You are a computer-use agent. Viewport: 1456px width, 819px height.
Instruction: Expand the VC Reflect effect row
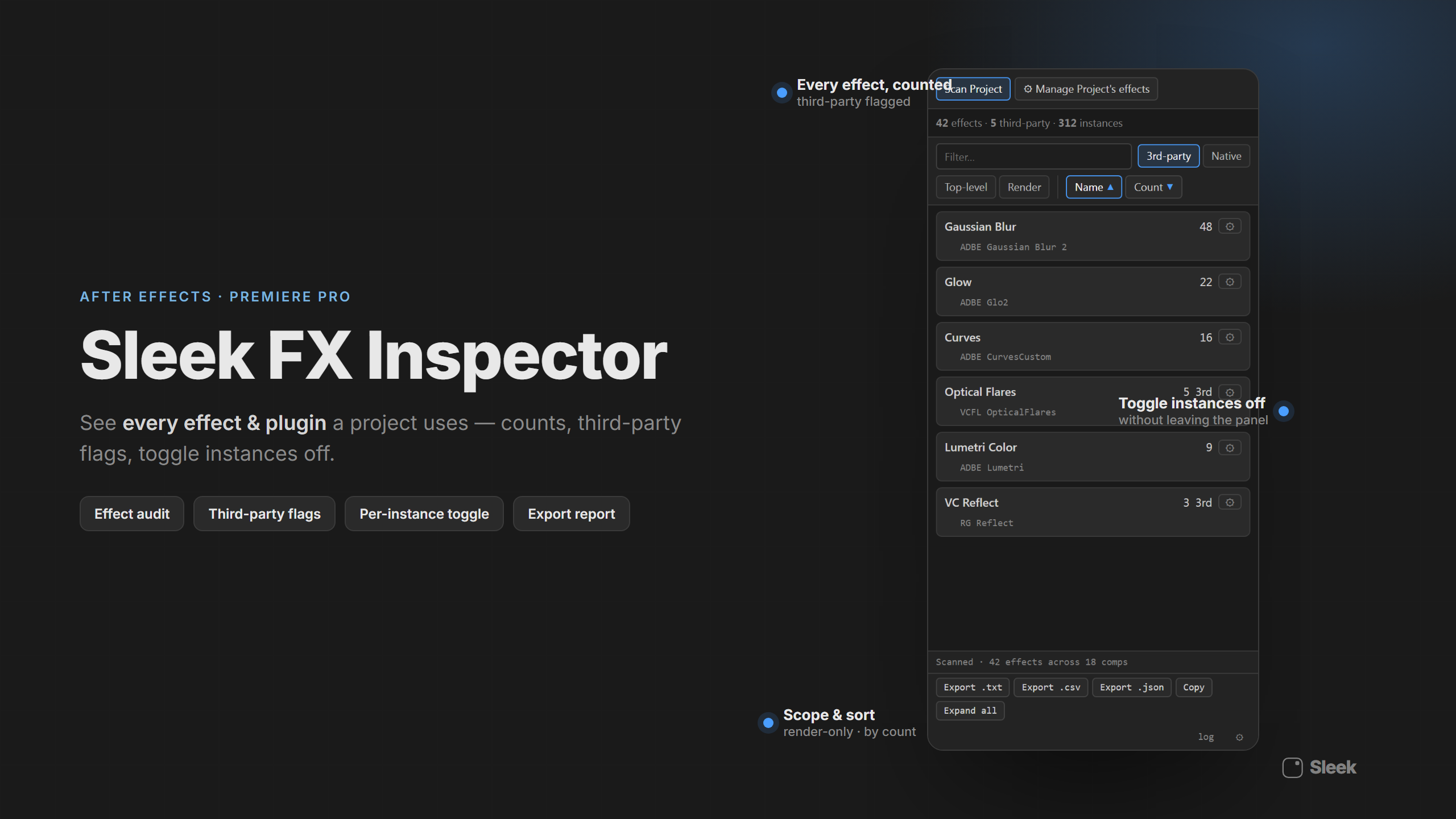[x=1093, y=512]
